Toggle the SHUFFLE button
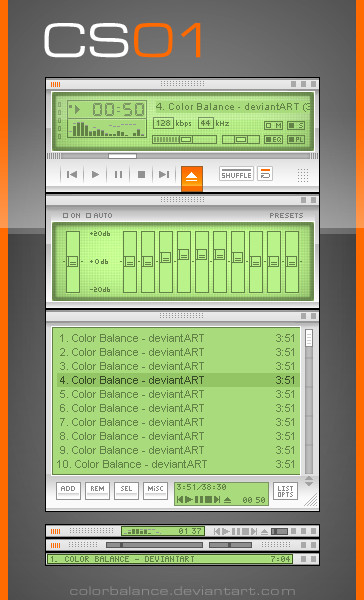This screenshot has width=364, height=600. pos(237,174)
